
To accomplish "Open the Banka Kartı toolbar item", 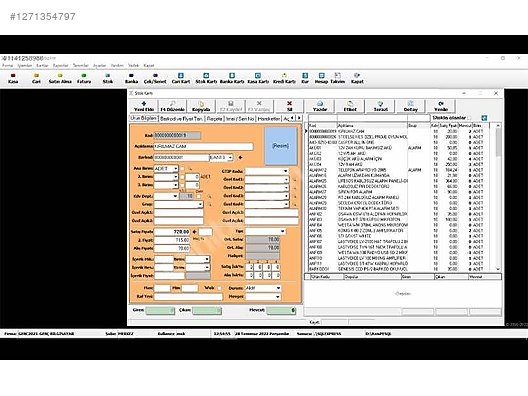I will (232, 78).
